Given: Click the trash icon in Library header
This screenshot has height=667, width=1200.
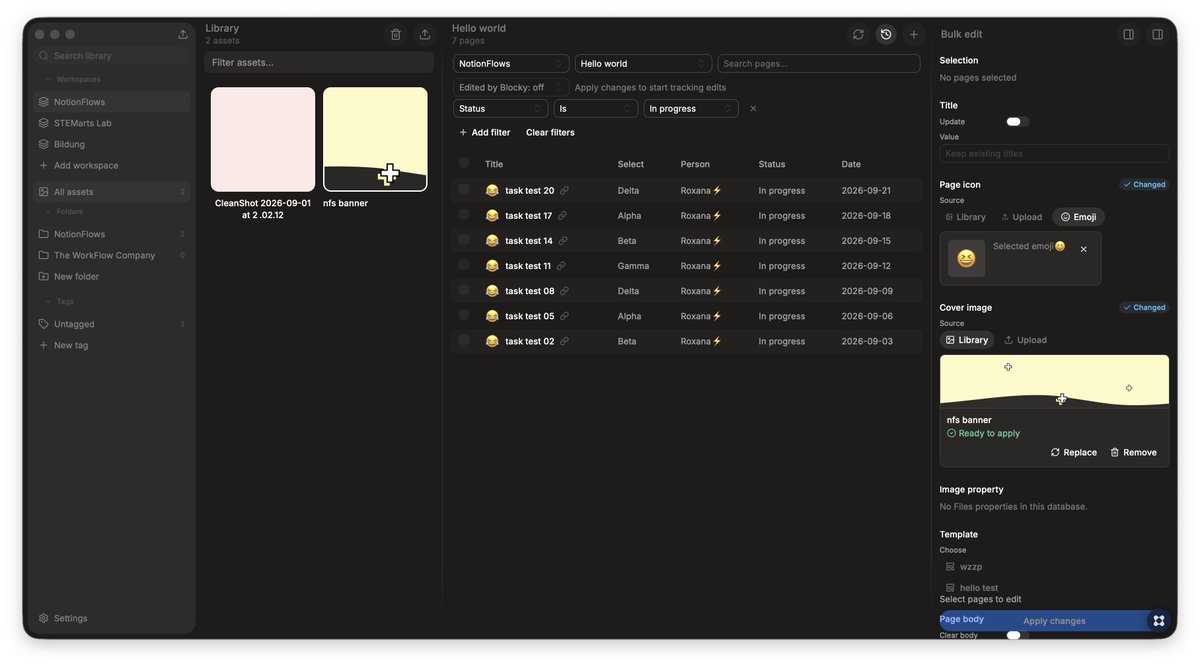Looking at the screenshot, I should tap(396, 34).
